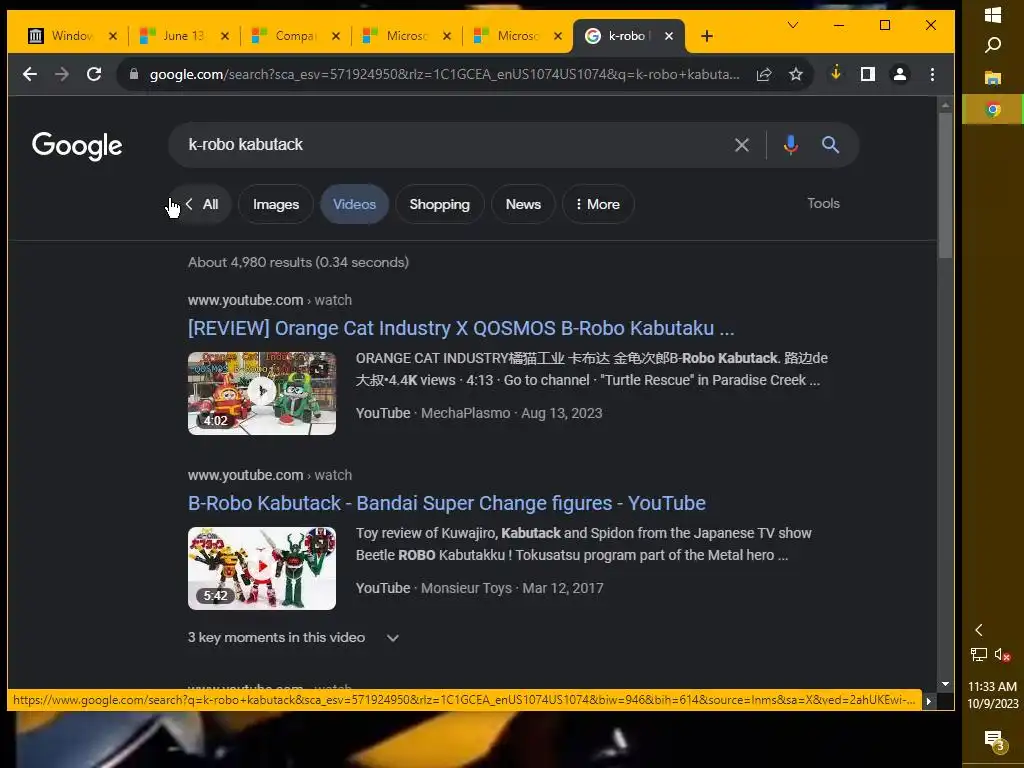Viewport: 1024px width, 768px height.
Task: Go to the Google homepage logo
Action: (77, 146)
